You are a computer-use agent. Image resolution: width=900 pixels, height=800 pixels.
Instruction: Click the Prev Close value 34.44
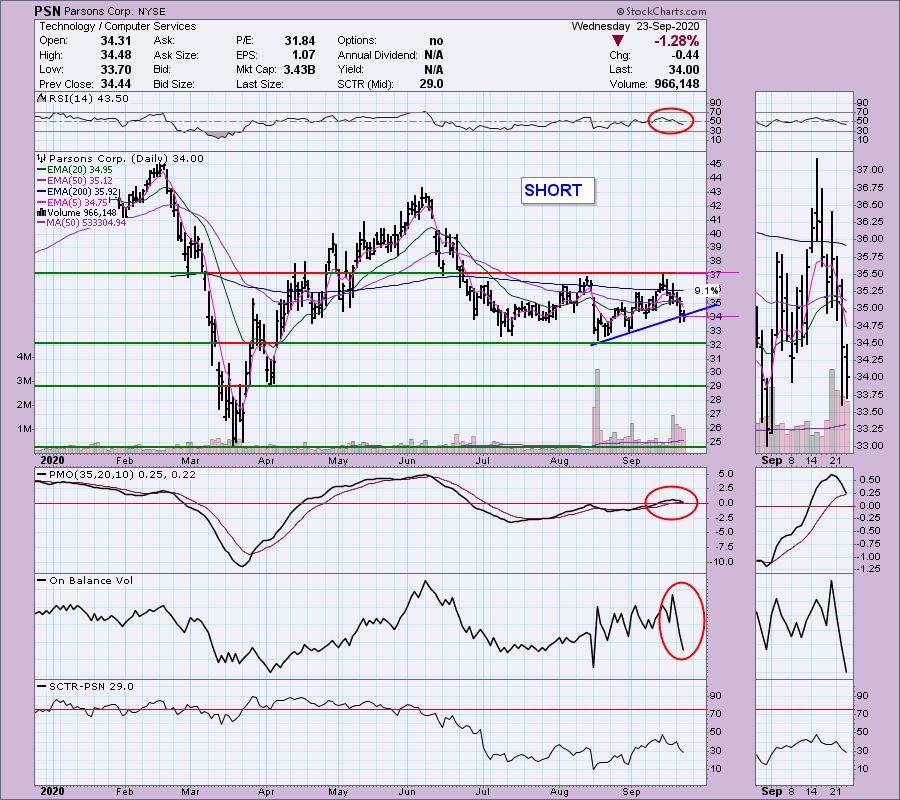116,84
